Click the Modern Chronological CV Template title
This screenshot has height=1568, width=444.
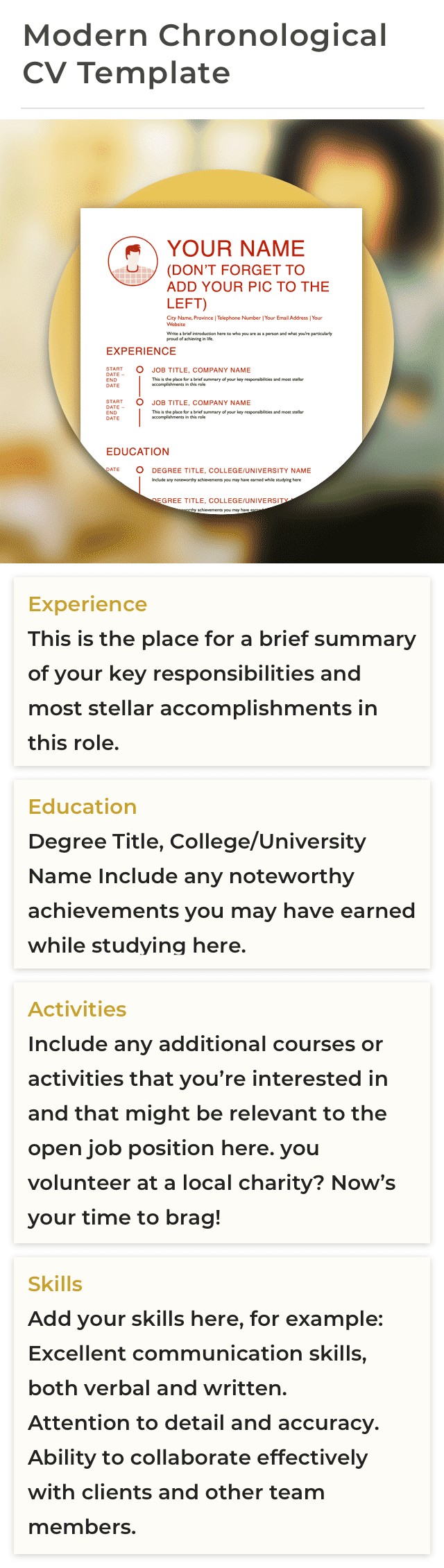tap(205, 54)
